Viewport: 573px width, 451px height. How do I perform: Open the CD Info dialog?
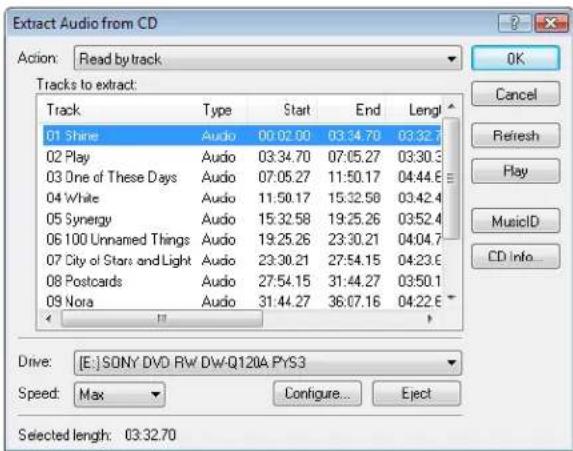tap(515, 256)
